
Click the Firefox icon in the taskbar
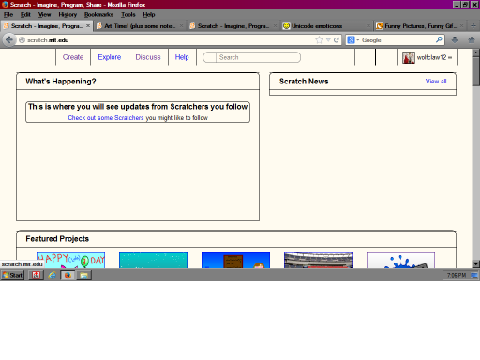68,275
